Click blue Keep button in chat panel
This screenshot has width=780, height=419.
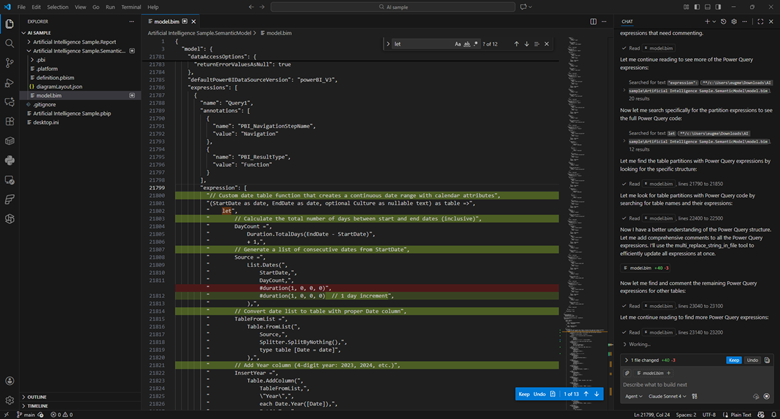[733, 359]
